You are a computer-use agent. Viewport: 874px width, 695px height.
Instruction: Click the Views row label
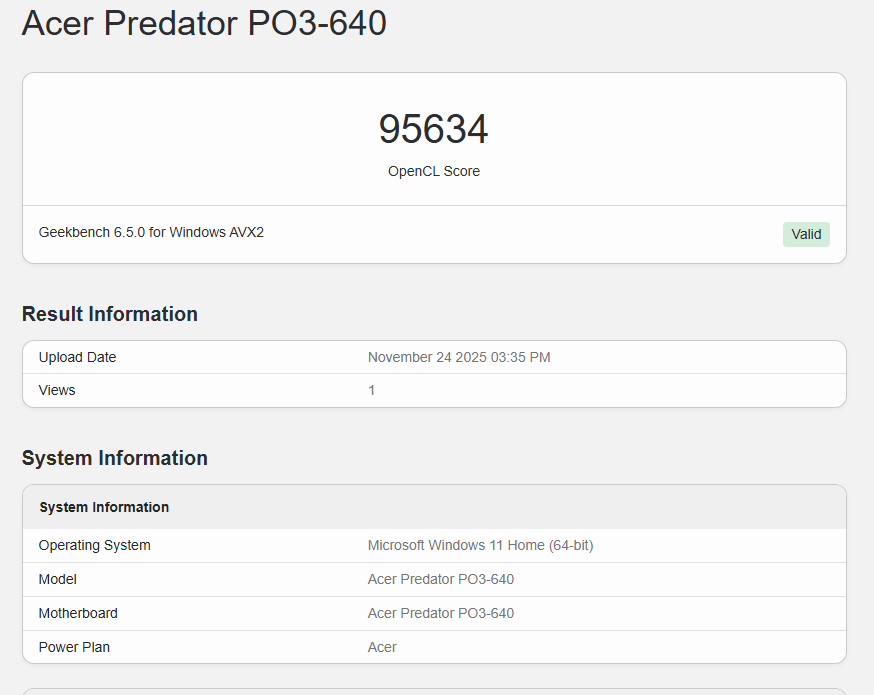pyautogui.click(x=57, y=390)
